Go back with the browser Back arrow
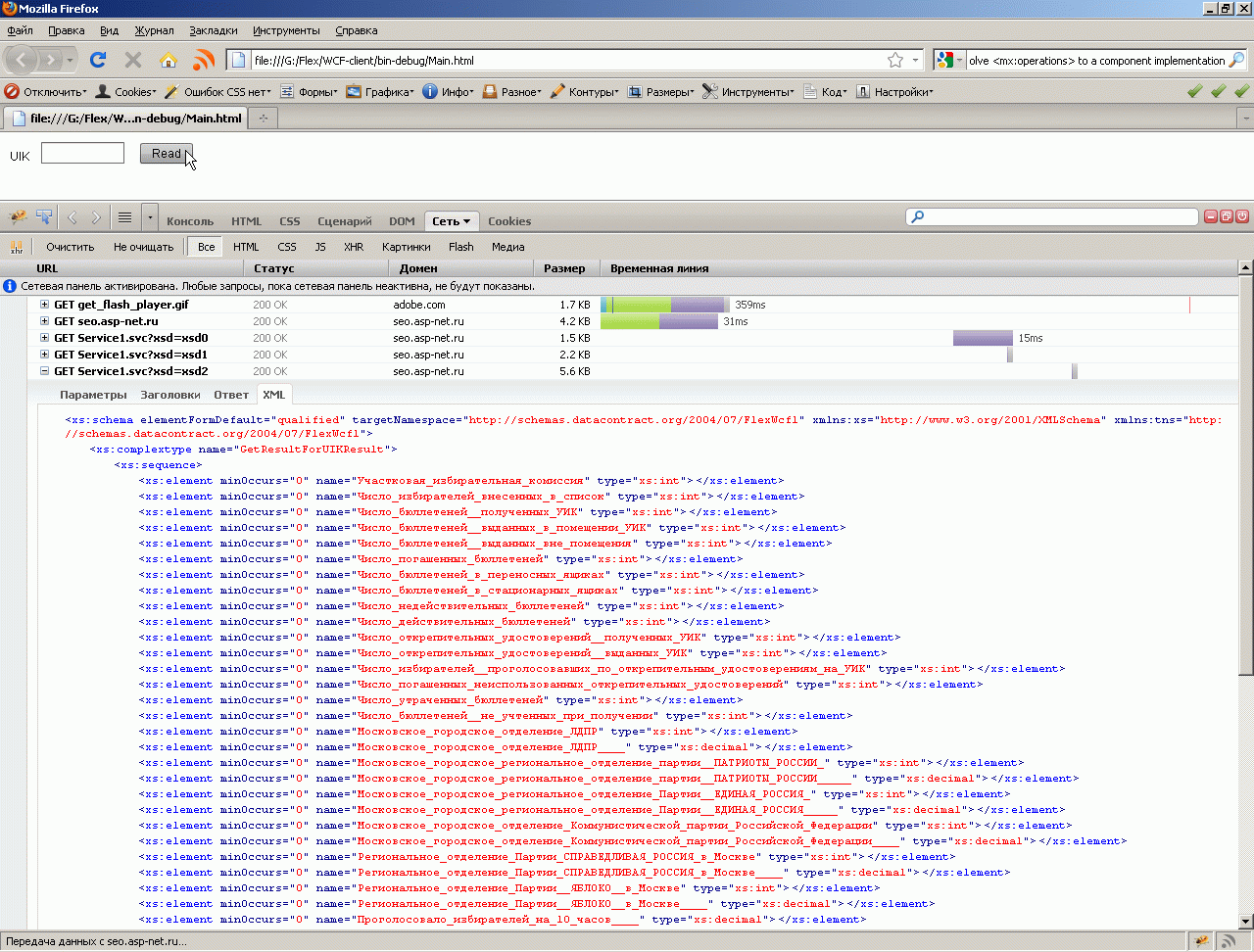The image size is (1254, 952). click(22, 60)
